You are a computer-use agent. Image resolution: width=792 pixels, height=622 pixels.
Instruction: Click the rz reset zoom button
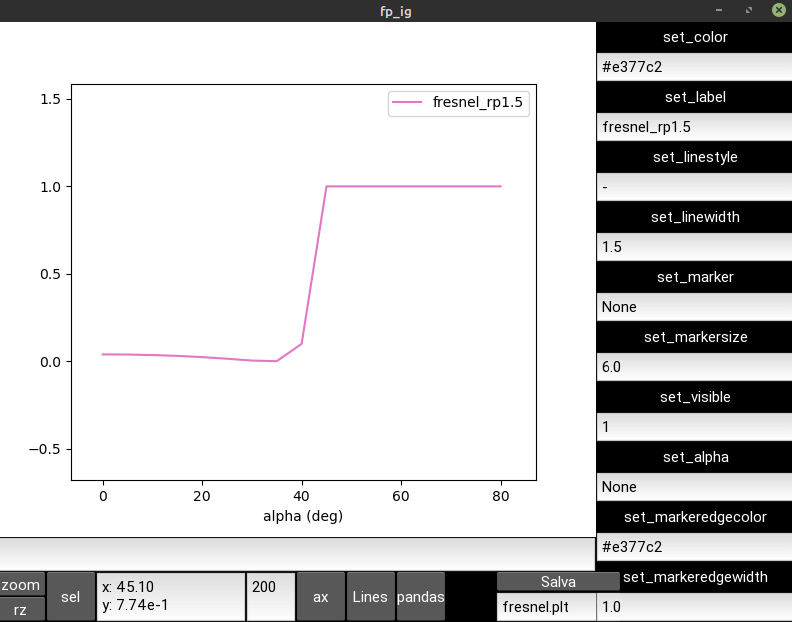tap(22, 609)
